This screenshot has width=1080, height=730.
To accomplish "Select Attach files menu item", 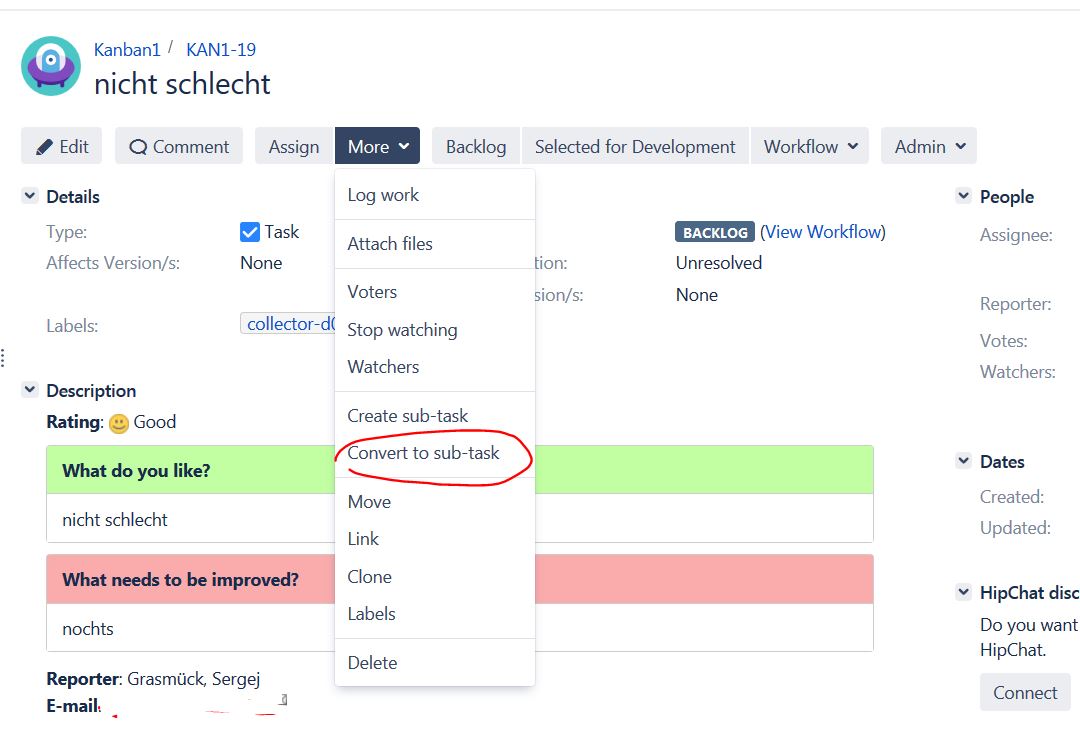I will 435,244.
